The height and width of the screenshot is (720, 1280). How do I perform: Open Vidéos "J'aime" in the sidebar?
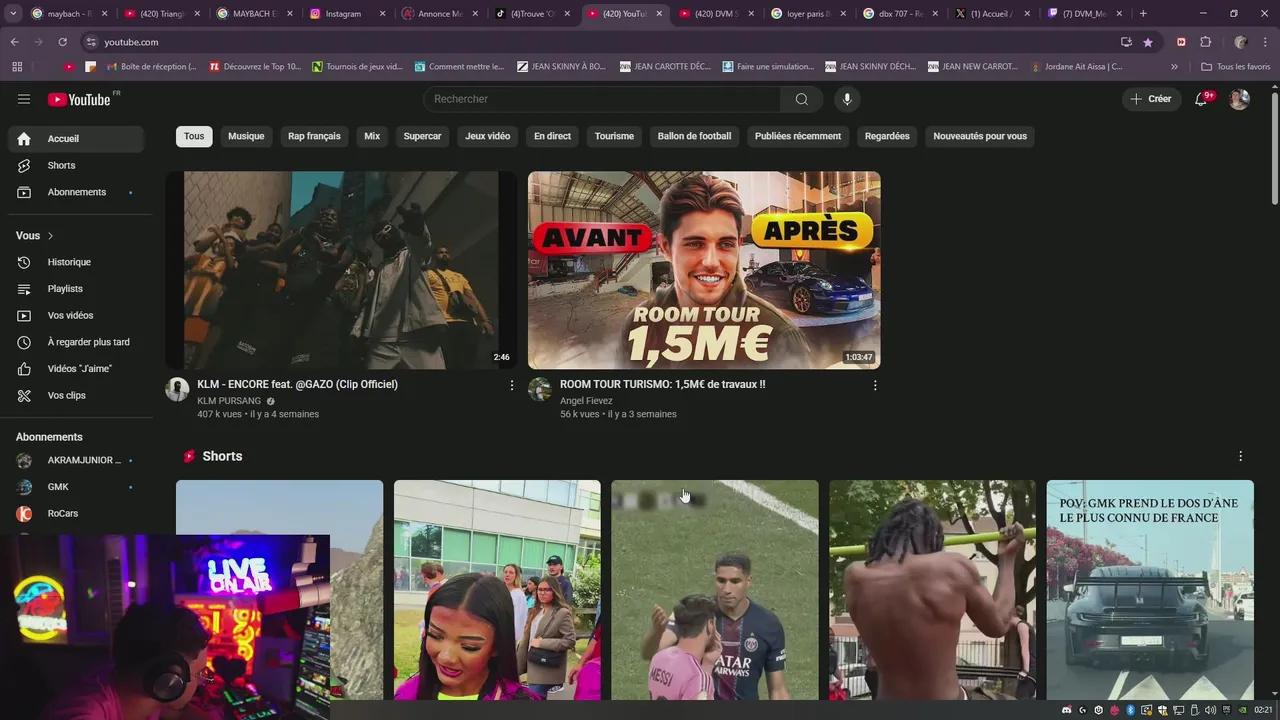pos(76,369)
